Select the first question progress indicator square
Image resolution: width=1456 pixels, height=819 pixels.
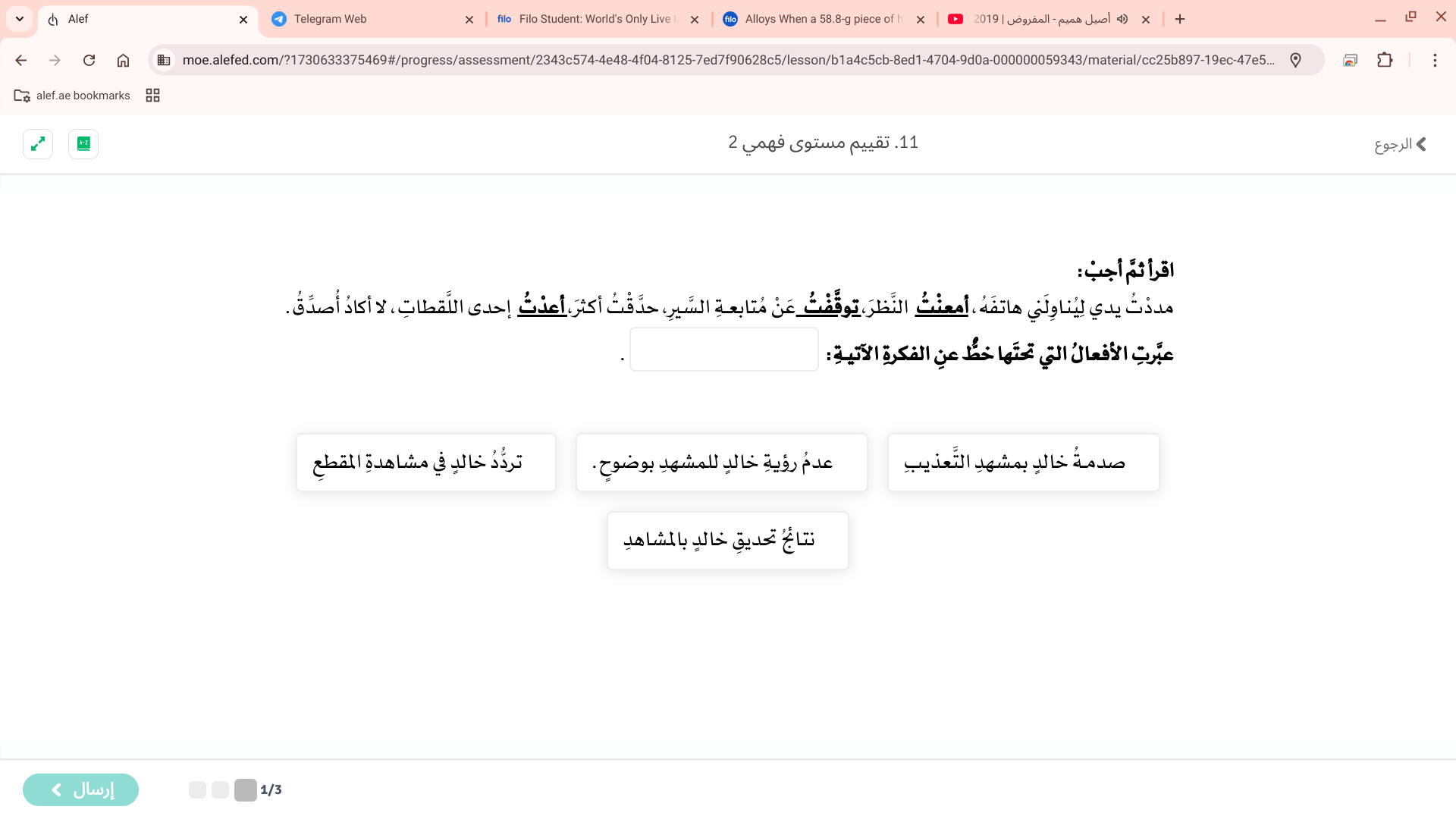pos(245,789)
